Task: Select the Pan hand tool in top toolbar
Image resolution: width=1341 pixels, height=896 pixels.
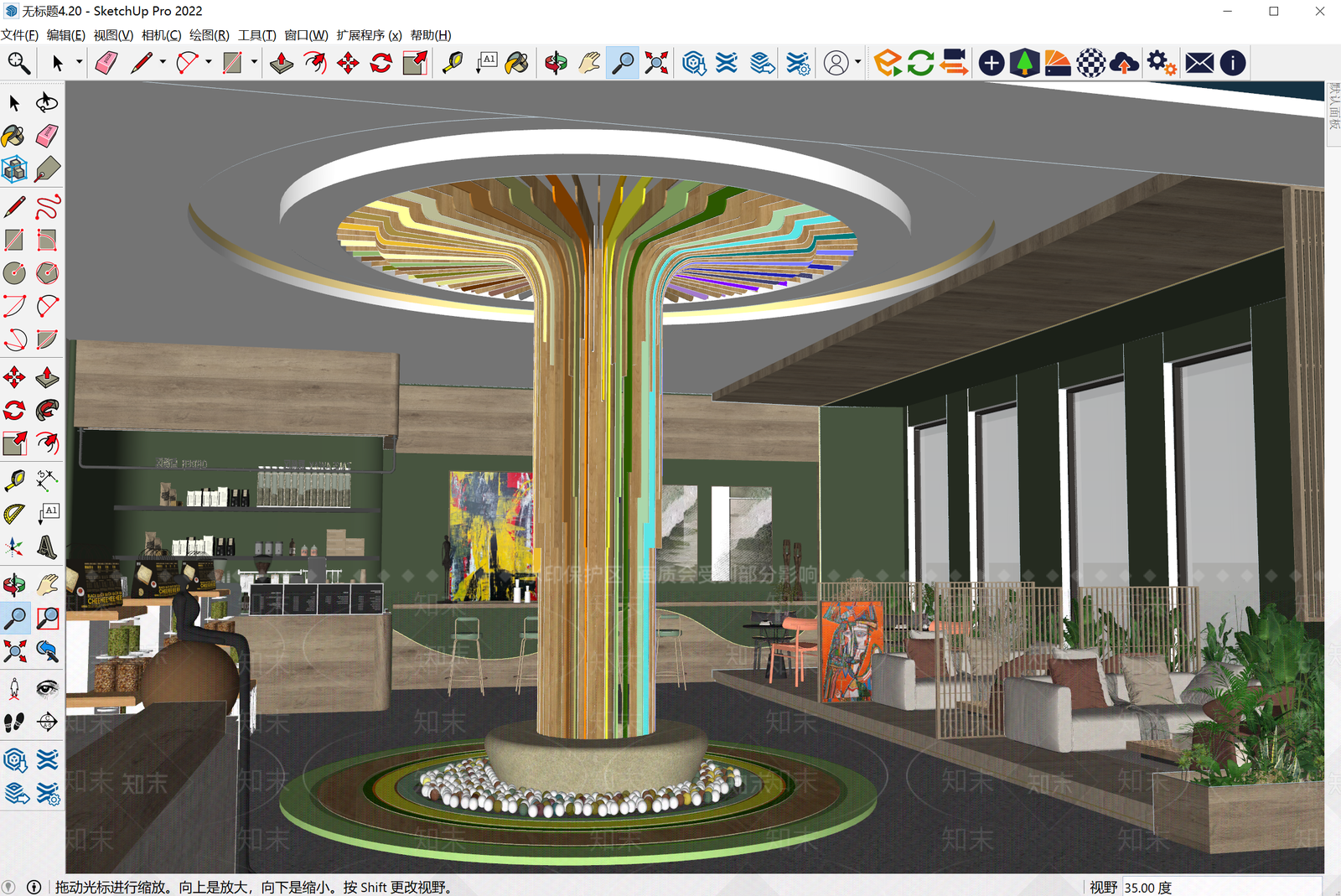Action: (589, 63)
